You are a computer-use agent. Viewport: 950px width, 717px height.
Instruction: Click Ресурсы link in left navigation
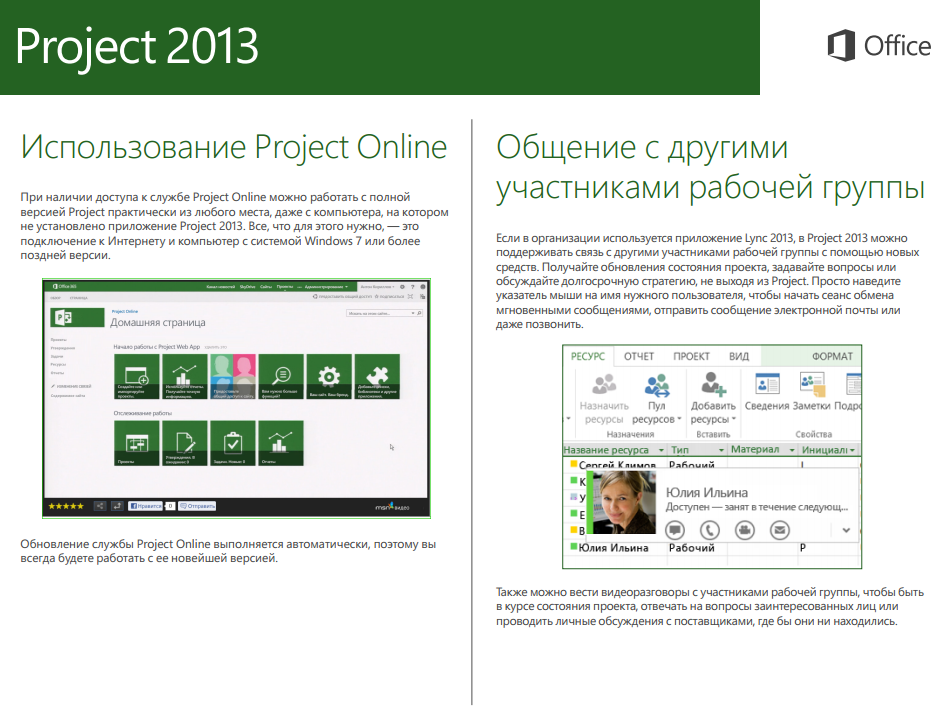click(x=58, y=364)
